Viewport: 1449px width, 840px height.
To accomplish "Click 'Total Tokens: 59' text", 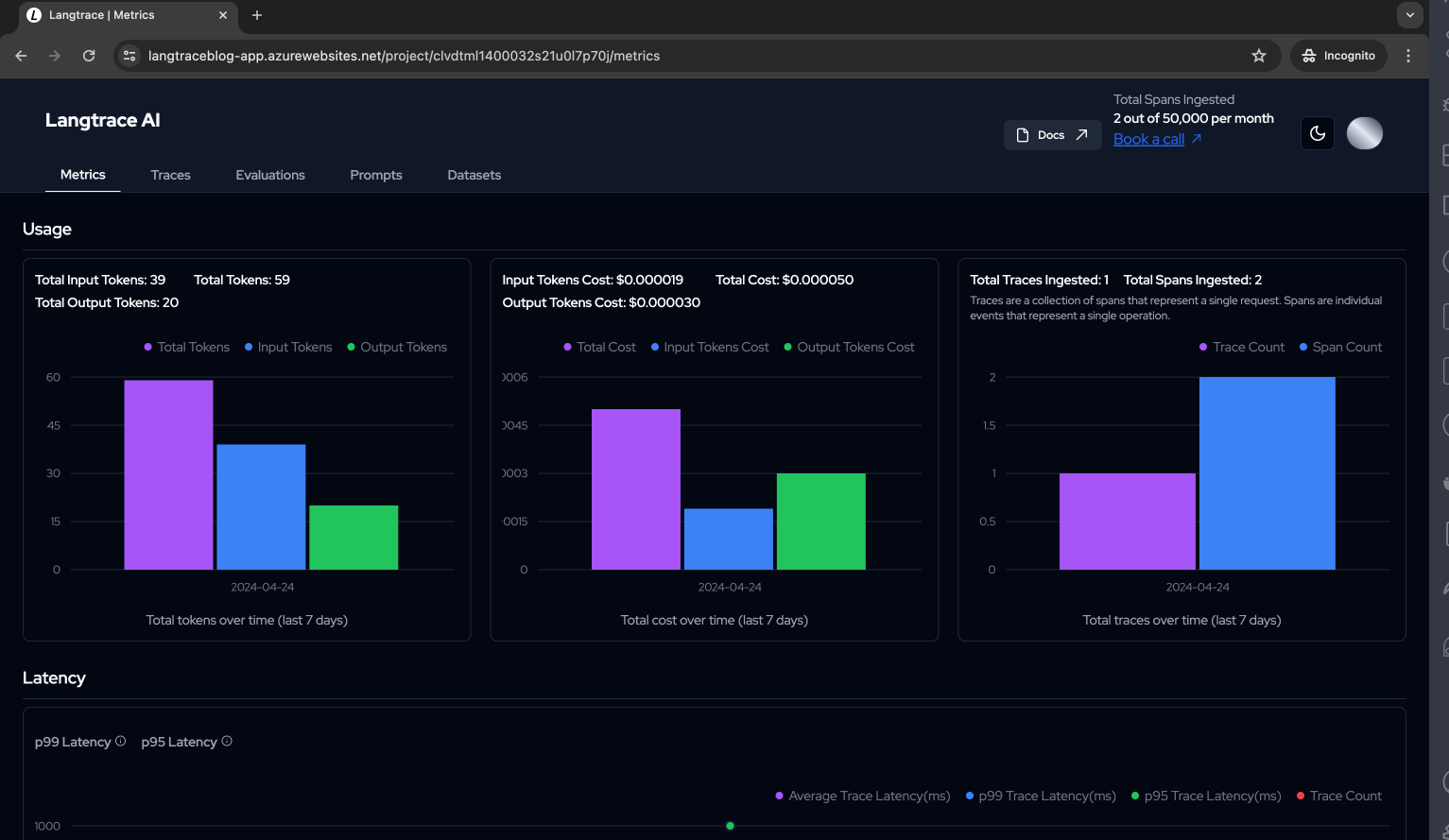I will click(242, 280).
